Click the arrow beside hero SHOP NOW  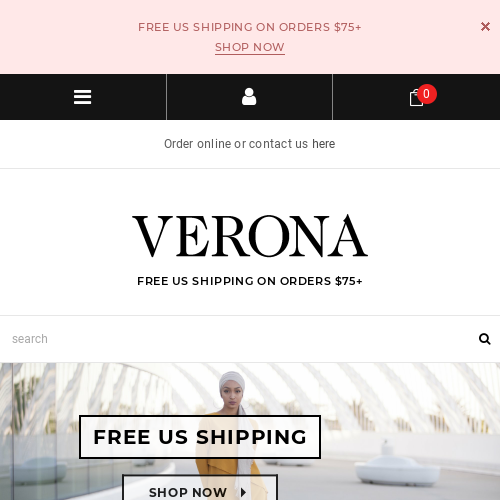(x=243, y=492)
